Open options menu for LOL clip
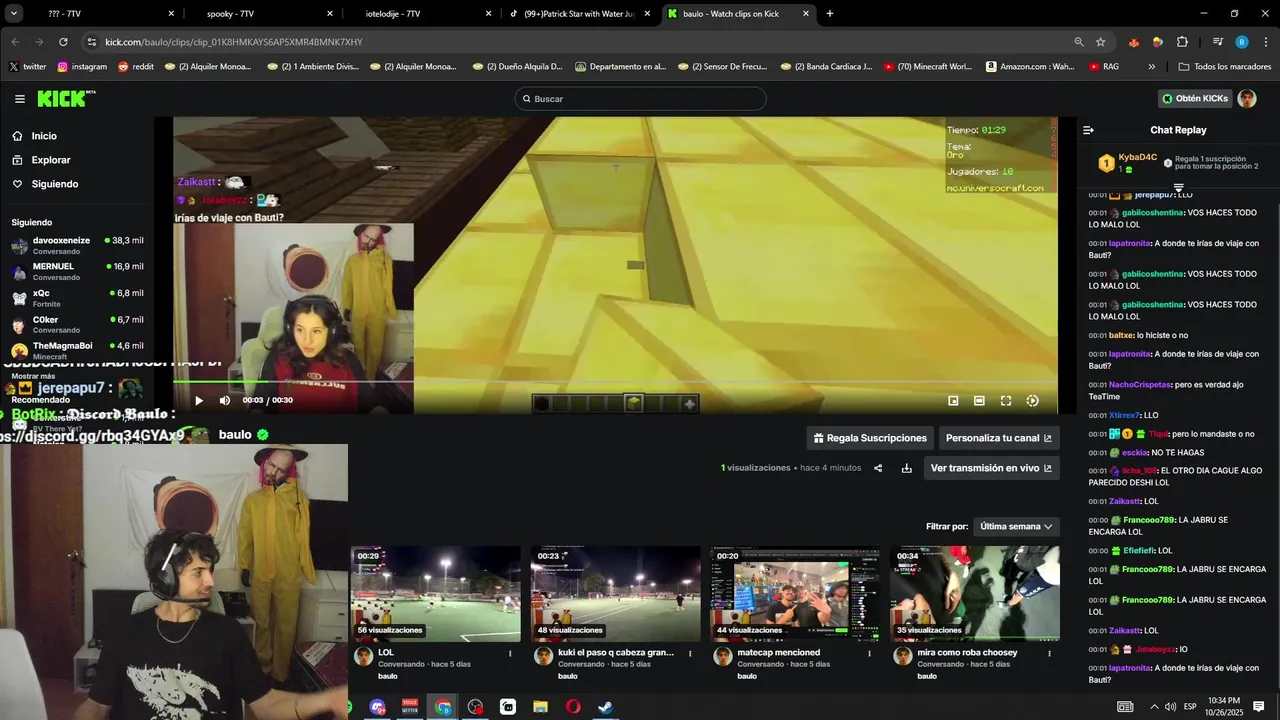This screenshot has height=720, width=1280. (x=510, y=653)
